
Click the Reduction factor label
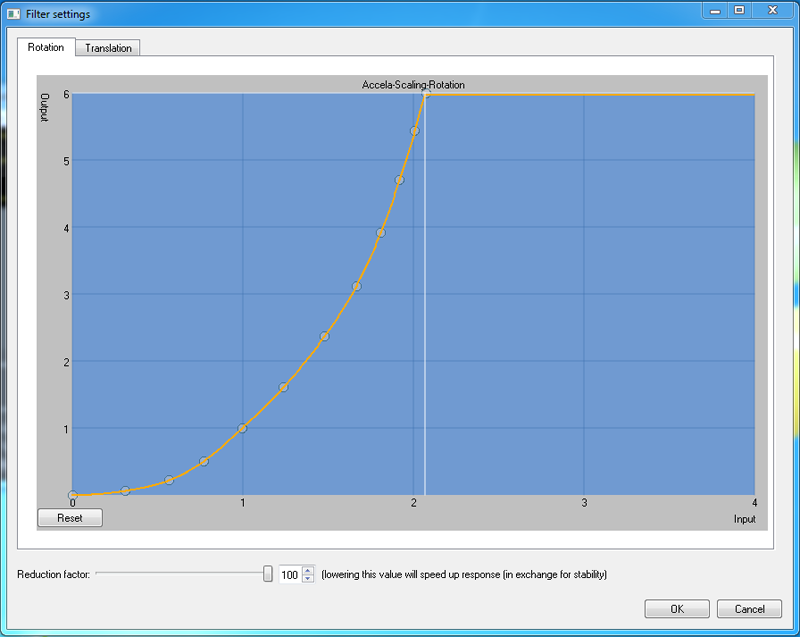tap(54, 574)
